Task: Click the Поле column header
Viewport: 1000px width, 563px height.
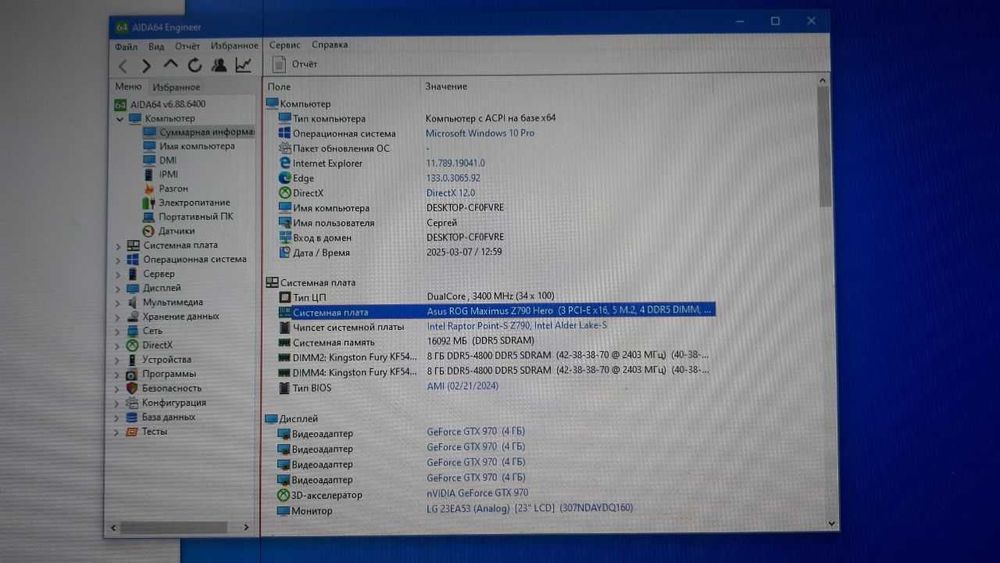Action: 279,86
